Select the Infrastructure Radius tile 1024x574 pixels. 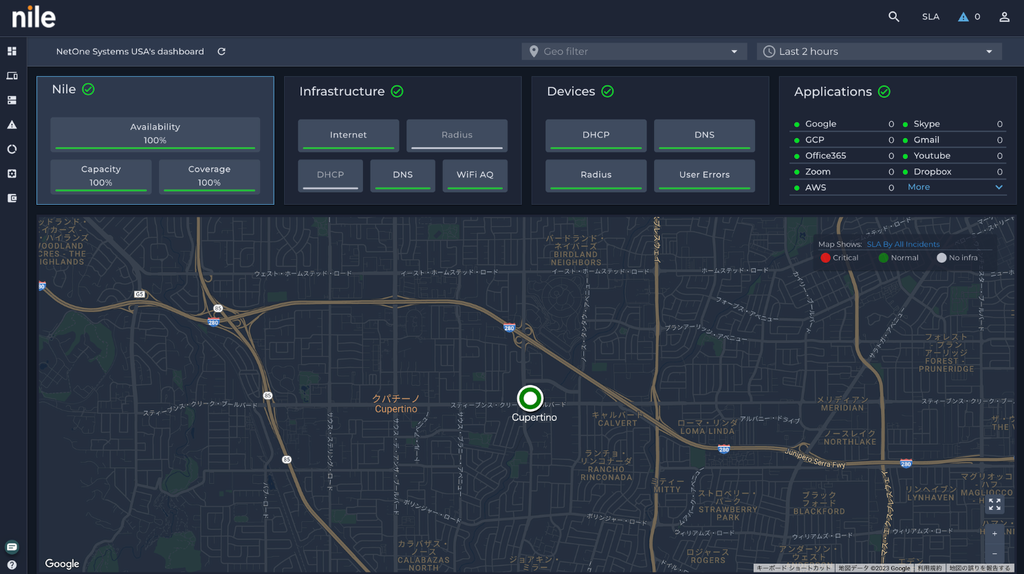[456, 135]
